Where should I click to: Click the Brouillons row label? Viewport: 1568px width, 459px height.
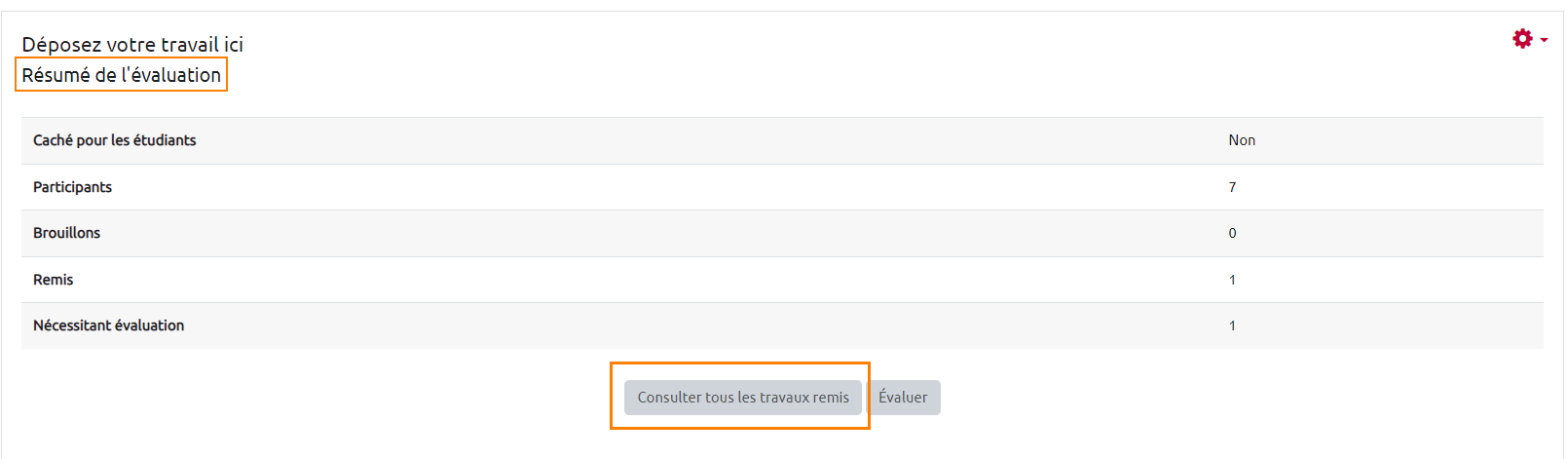point(66,233)
